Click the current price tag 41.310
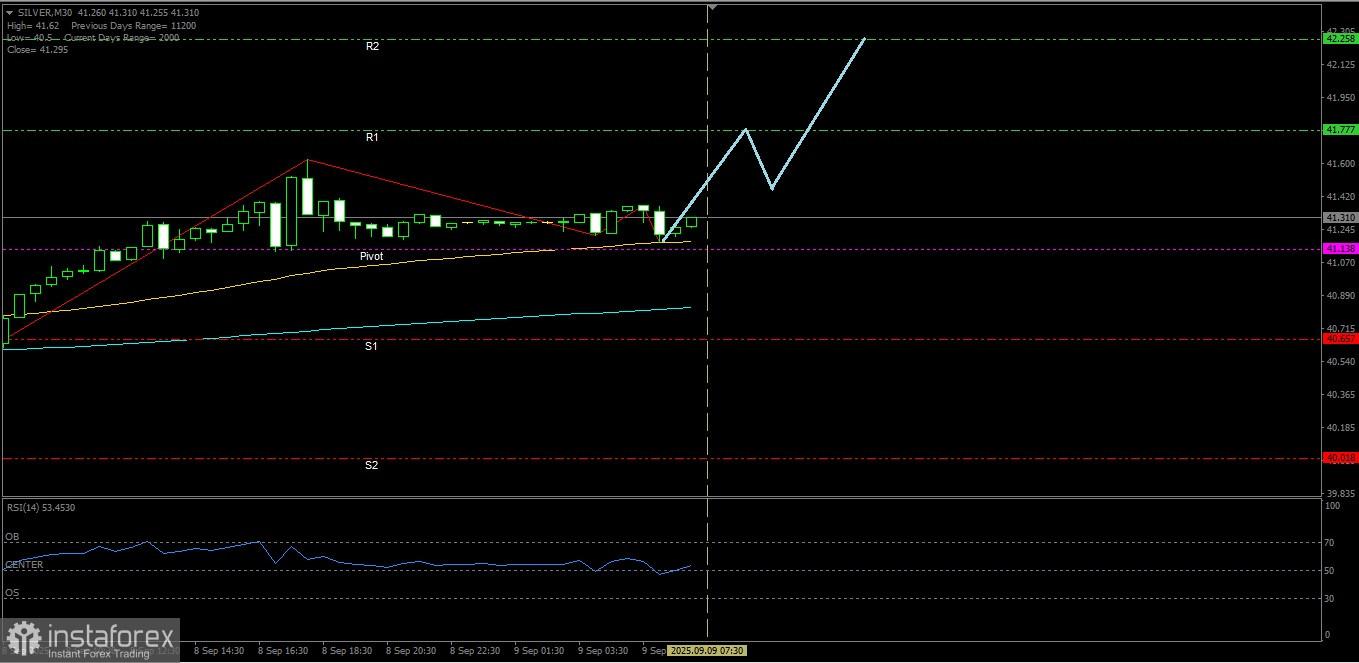The height and width of the screenshot is (663, 1359). point(1340,217)
